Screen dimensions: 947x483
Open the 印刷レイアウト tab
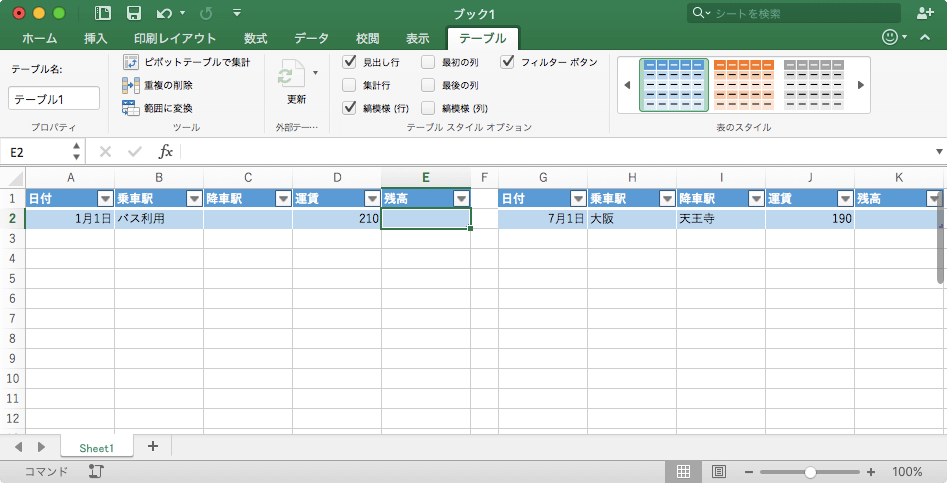(175, 38)
